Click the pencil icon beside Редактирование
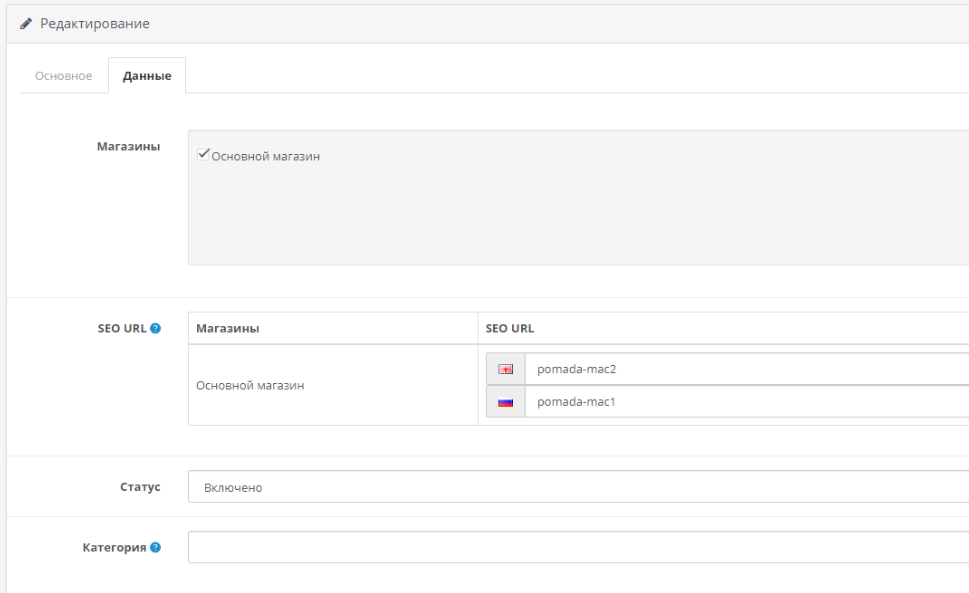 tap(26, 23)
